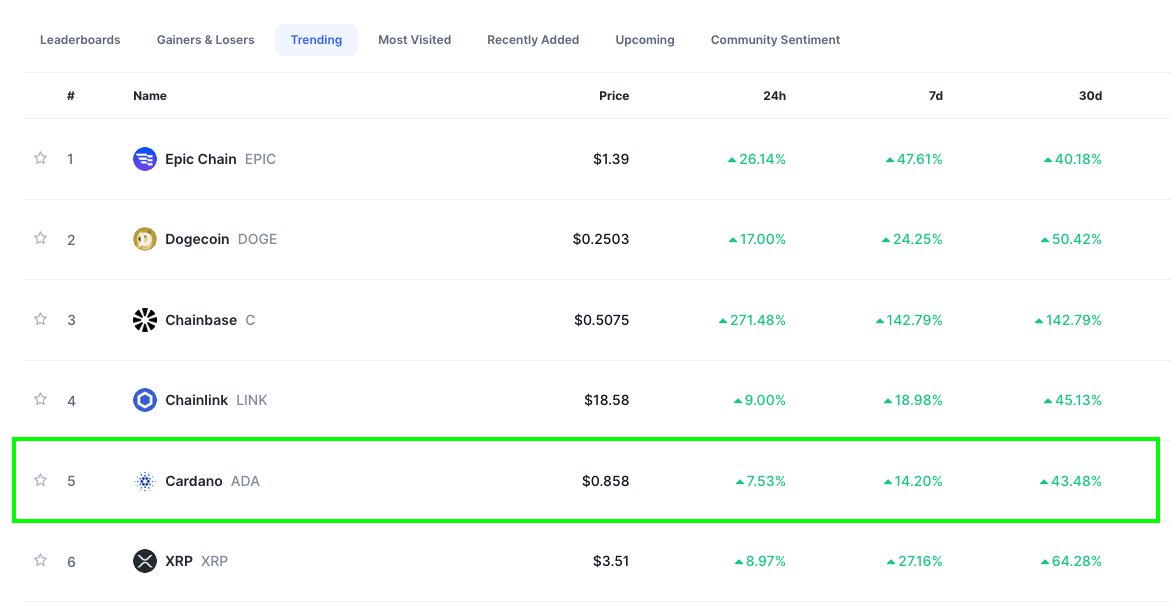Screen dimensions: 1171x602
Task: Open the Leaderboards tab
Action: pos(80,40)
